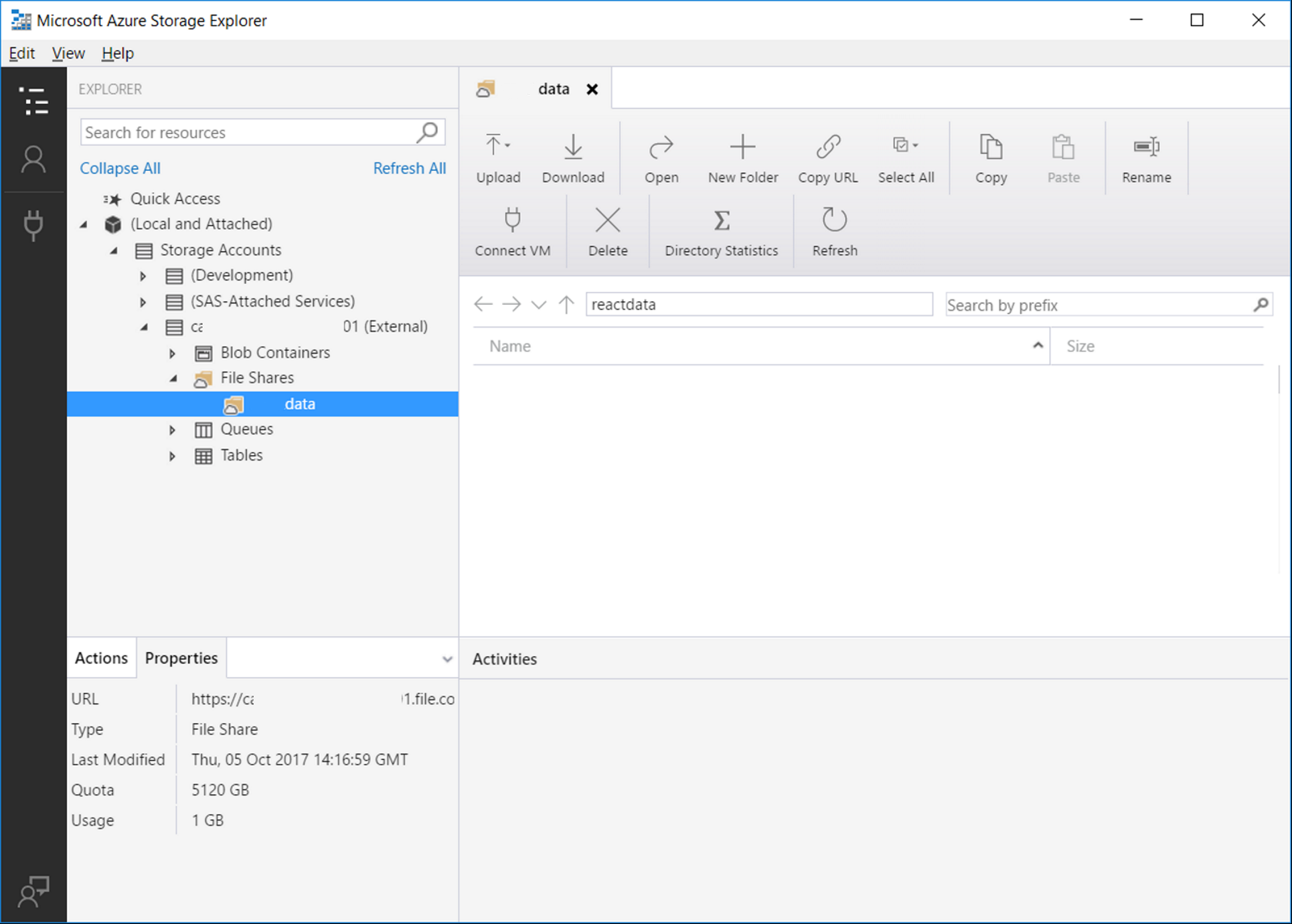Open the Account Management sidebar icon
Viewport: 1292px width, 924px height.
33,160
